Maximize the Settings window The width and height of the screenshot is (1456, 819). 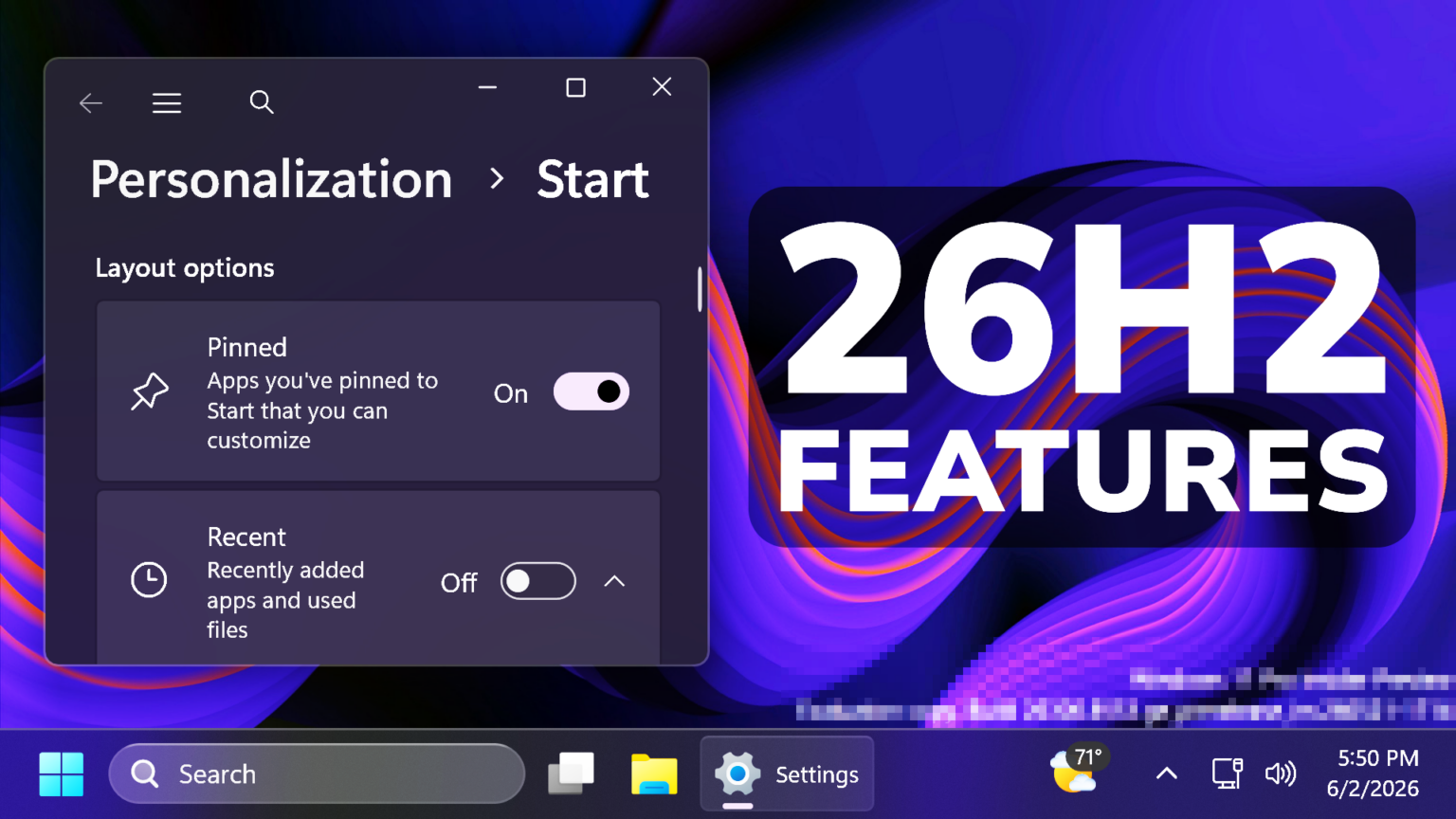[575, 87]
